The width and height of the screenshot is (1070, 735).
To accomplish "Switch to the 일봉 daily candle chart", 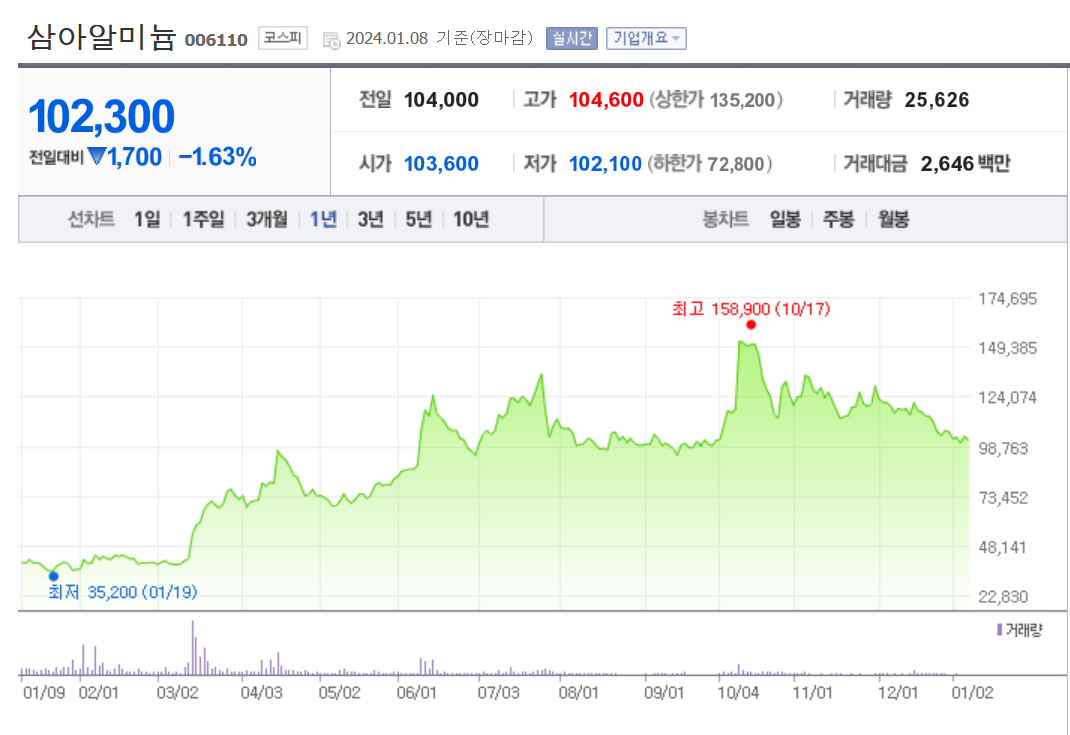I will point(785,219).
